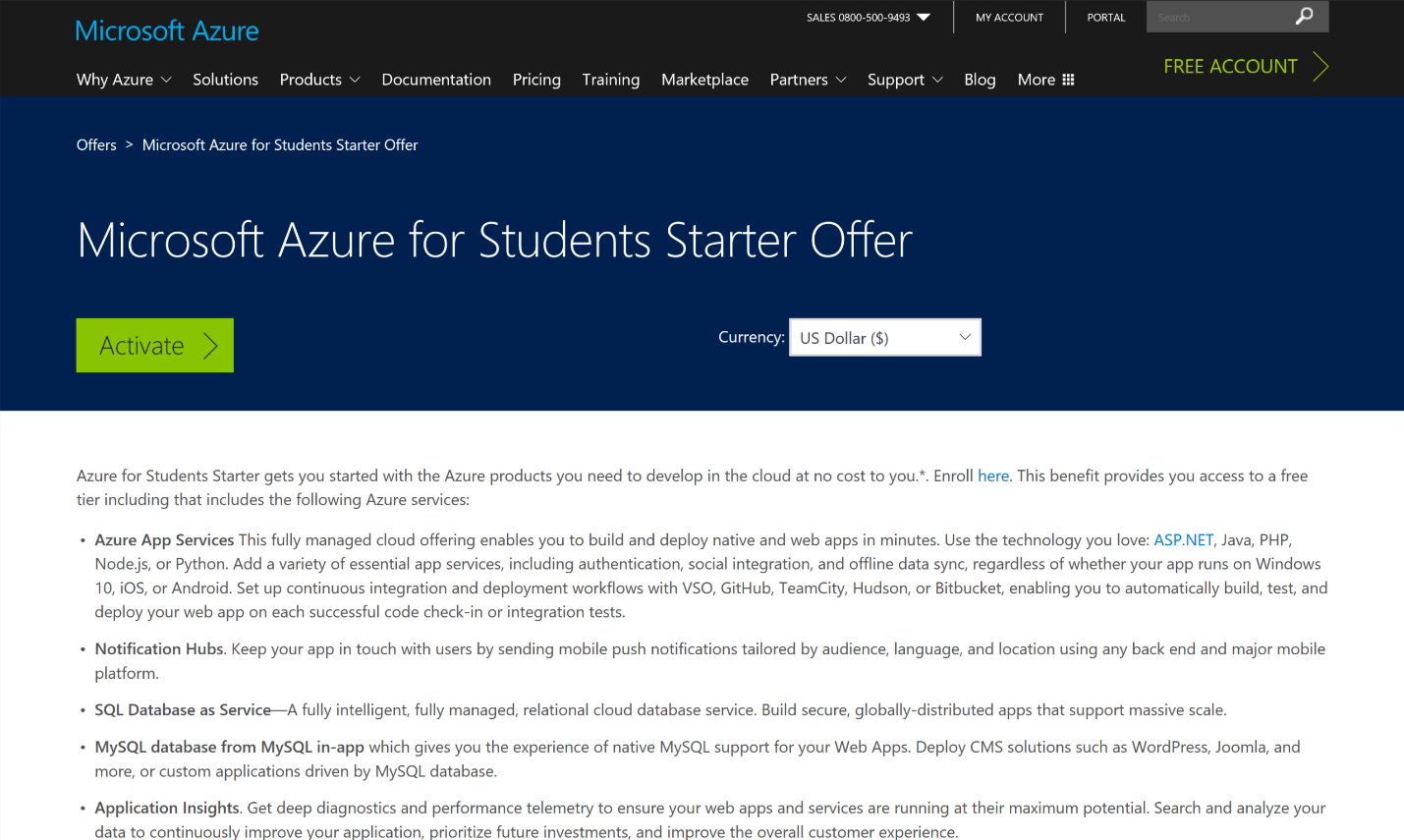1404x840 pixels.
Task: Click the Enroll here link
Action: (992, 476)
